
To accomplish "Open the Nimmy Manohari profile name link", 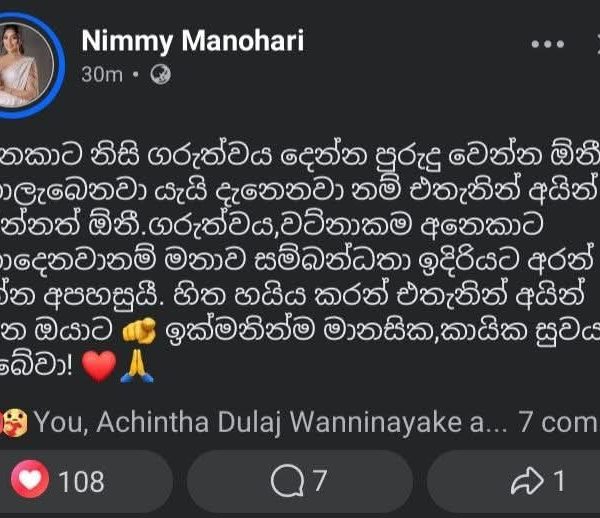I will (192, 40).
